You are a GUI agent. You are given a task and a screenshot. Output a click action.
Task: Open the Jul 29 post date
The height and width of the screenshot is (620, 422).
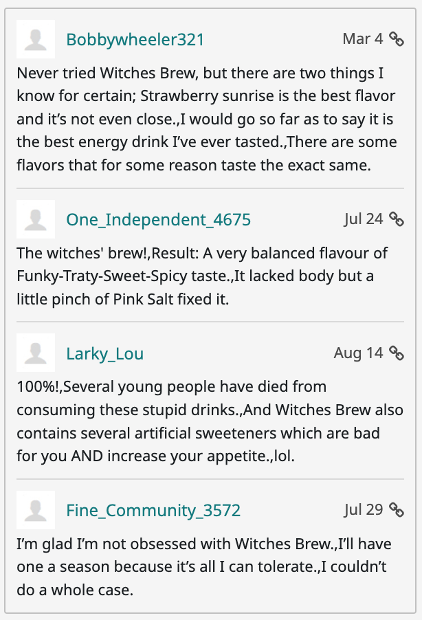[x=363, y=509]
